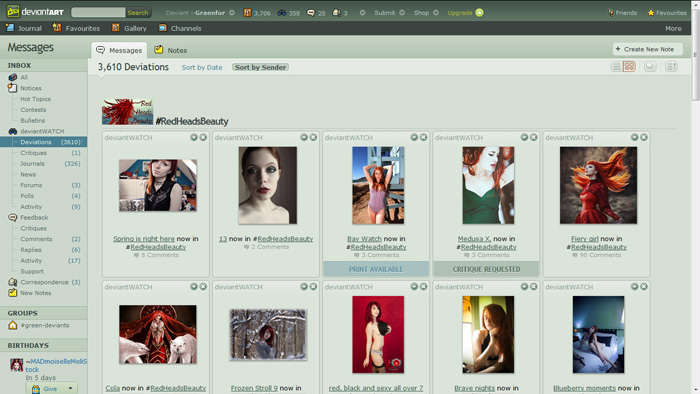
Task: Open options arrow on 'Blueberry moments' card
Action: (x=634, y=286)
